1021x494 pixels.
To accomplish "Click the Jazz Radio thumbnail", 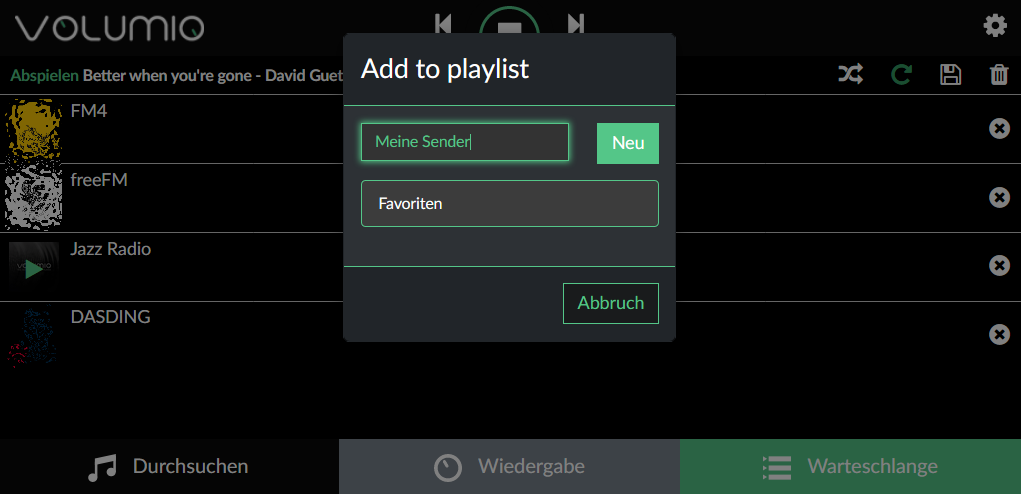I will tap(33, 266).
